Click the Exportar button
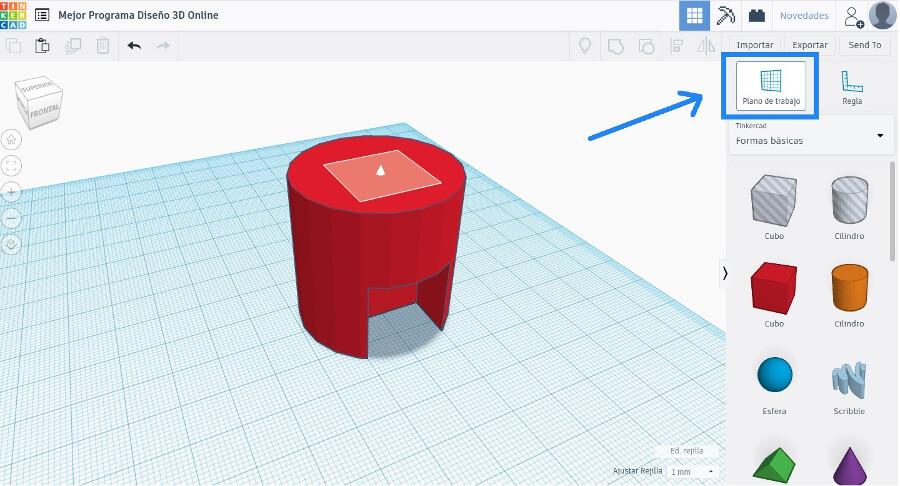Screen dimensions: 900x486 (809, 45)
